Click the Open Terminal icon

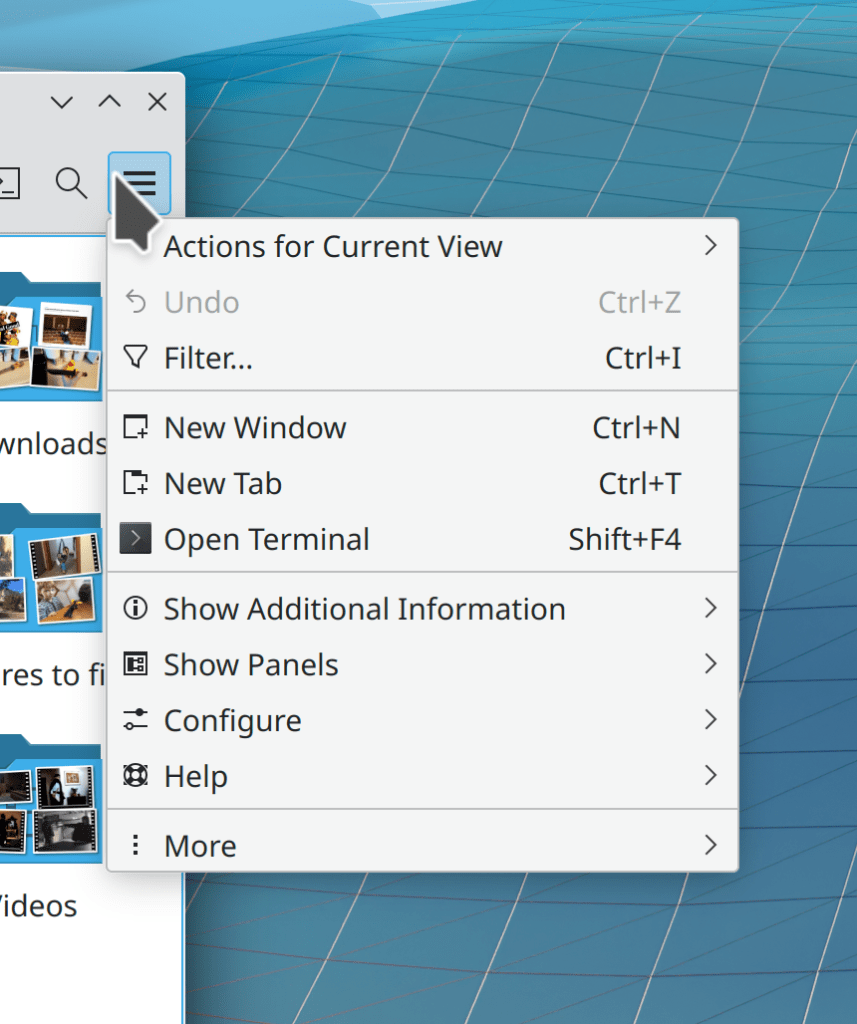point(135,540)
